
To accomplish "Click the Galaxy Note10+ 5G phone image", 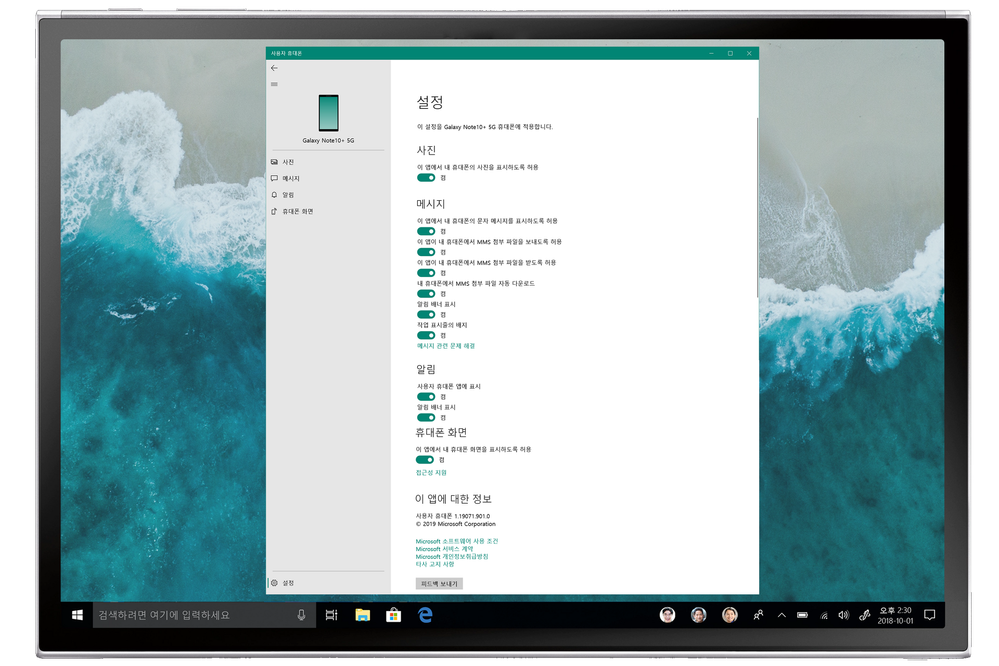I will pos(329,113).
